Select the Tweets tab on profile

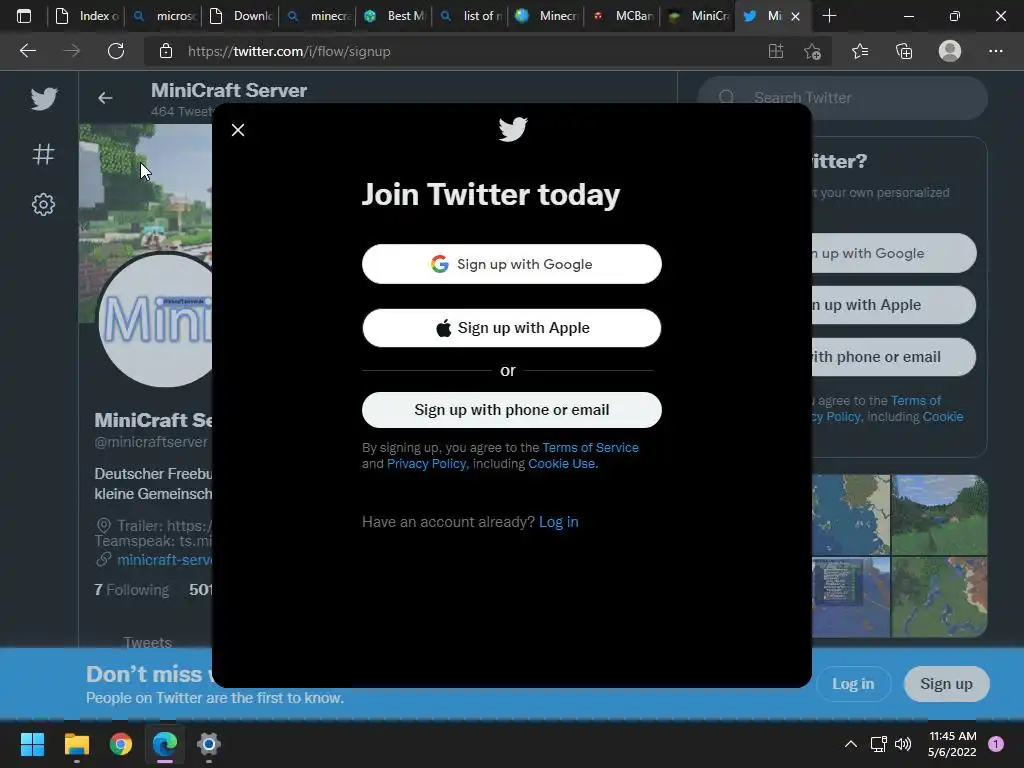point(148,643)
